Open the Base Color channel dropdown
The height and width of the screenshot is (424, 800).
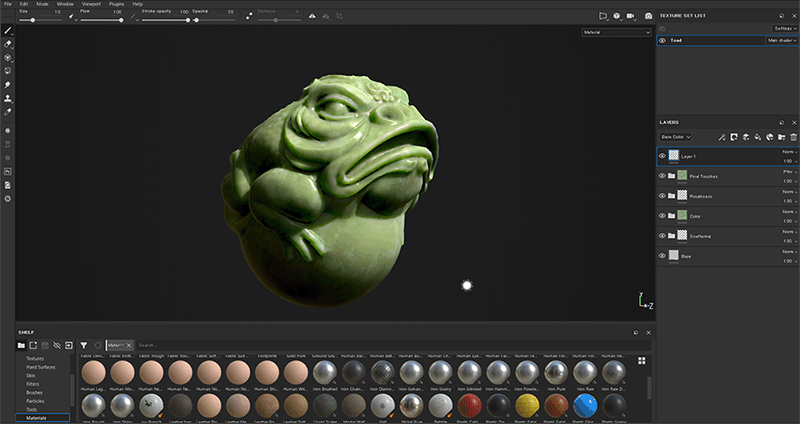click(676, 136)
